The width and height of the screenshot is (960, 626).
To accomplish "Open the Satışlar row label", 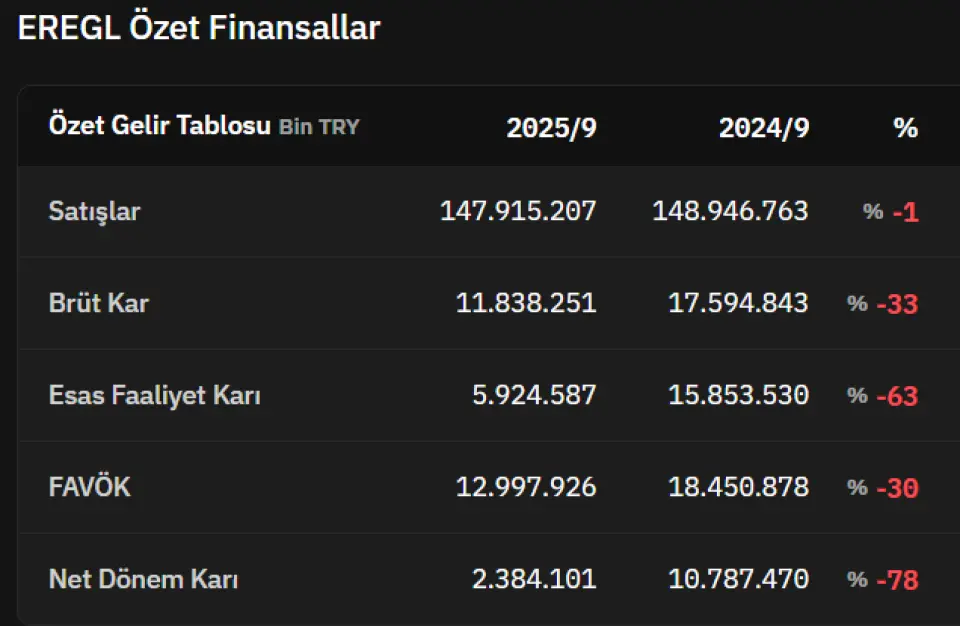I will point(95,211).
